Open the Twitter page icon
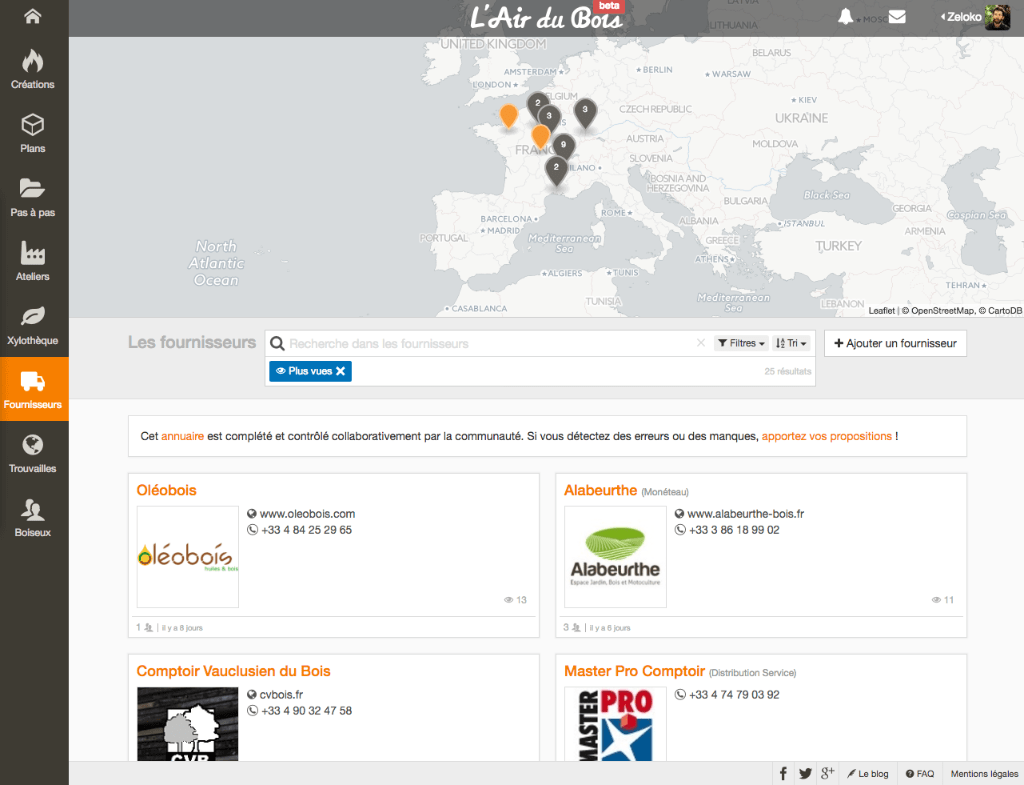The image size is (1024, 785). (x=805, y=774)
